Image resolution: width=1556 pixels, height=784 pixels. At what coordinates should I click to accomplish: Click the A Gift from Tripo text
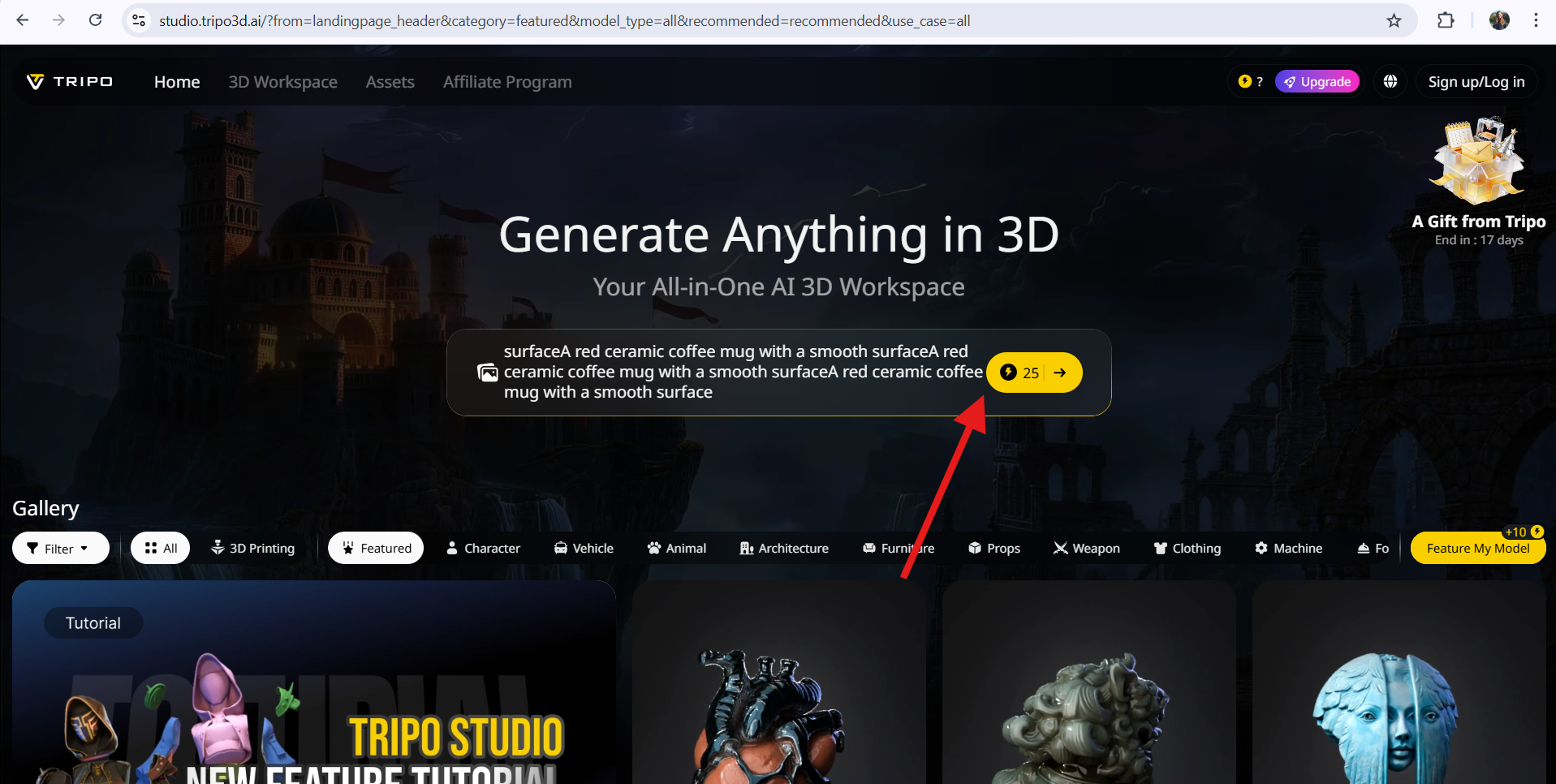click(x=1479, y=222)
